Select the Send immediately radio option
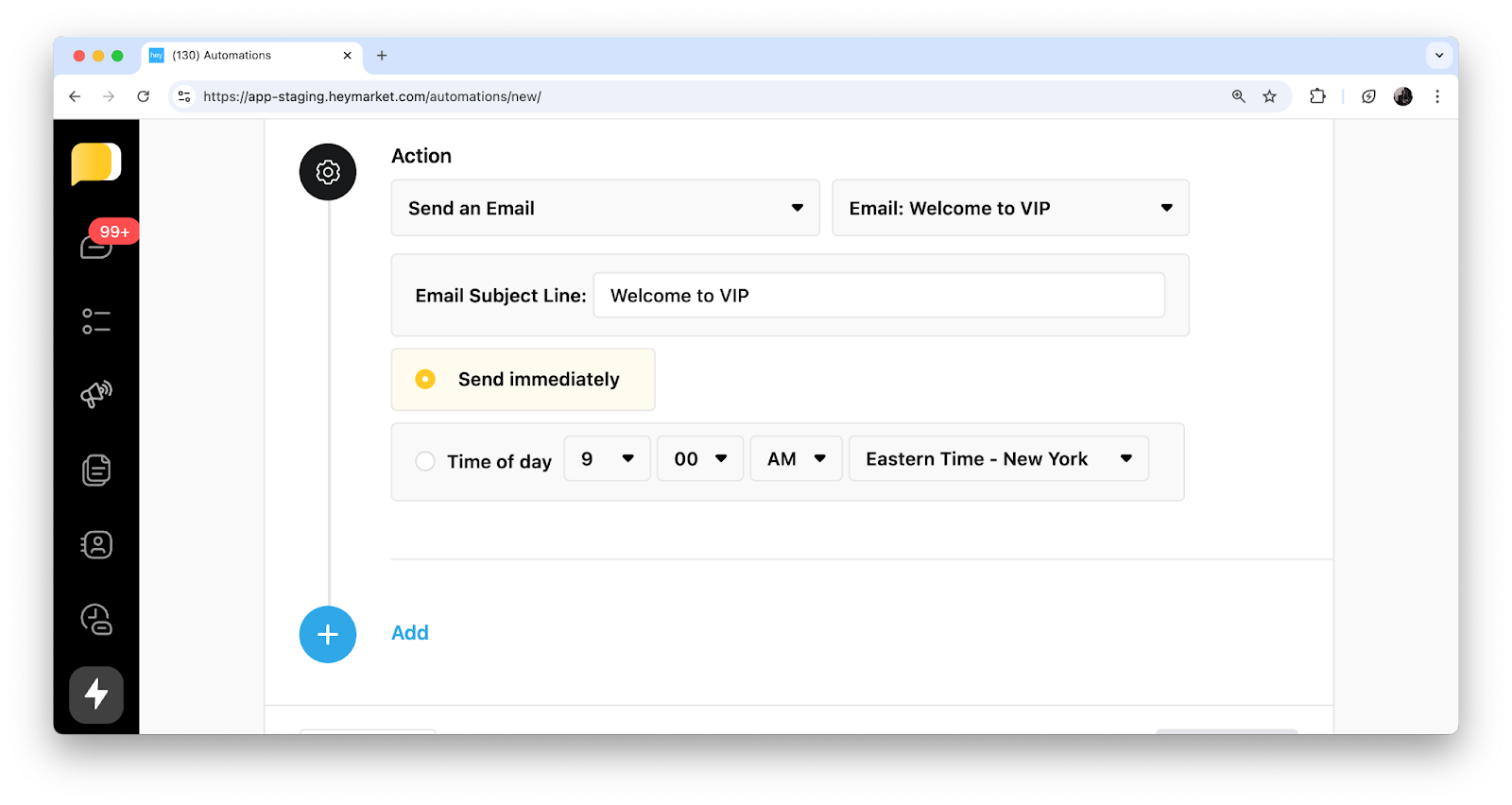The height and width of the screenshot is (805, 1512). [x=425, y=379]
